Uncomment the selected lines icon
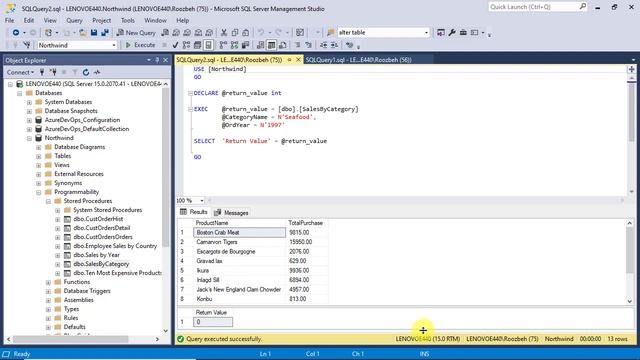Image resolution: width=640 pixels, height=360 pixels. tap(309, 45)
